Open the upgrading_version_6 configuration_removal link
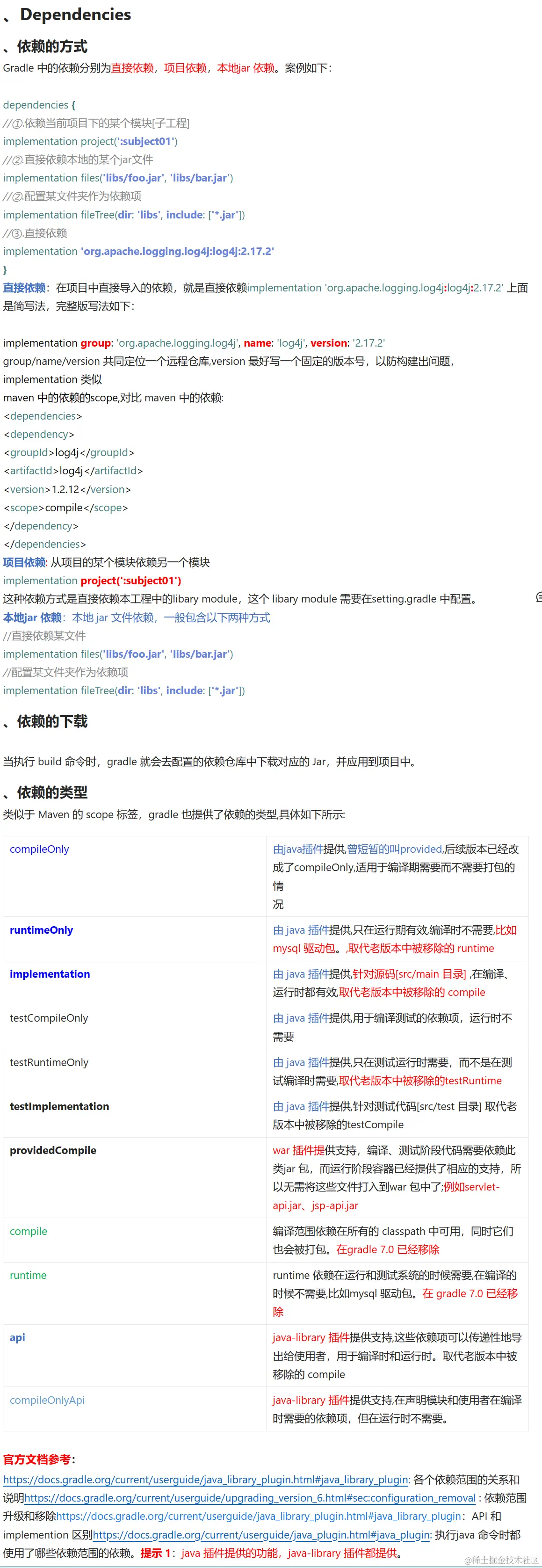The width and height of the screenshot is (542, 1568). [x=250, y=1498]
